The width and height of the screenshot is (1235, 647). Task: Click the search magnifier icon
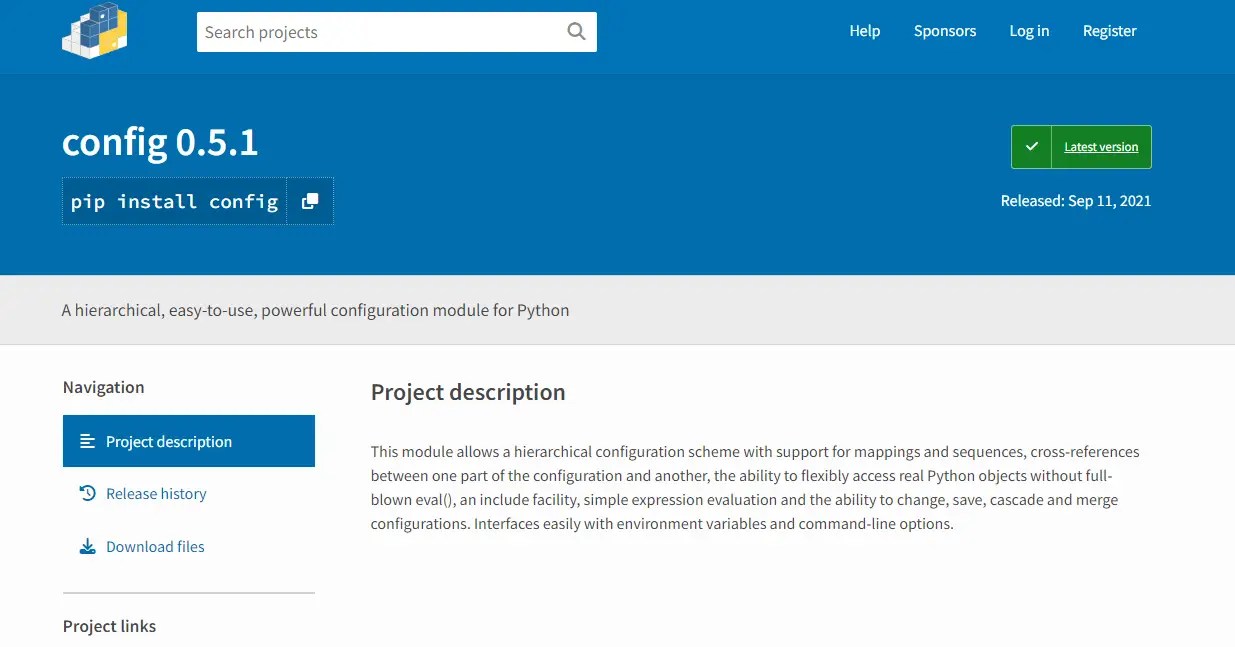576,31
